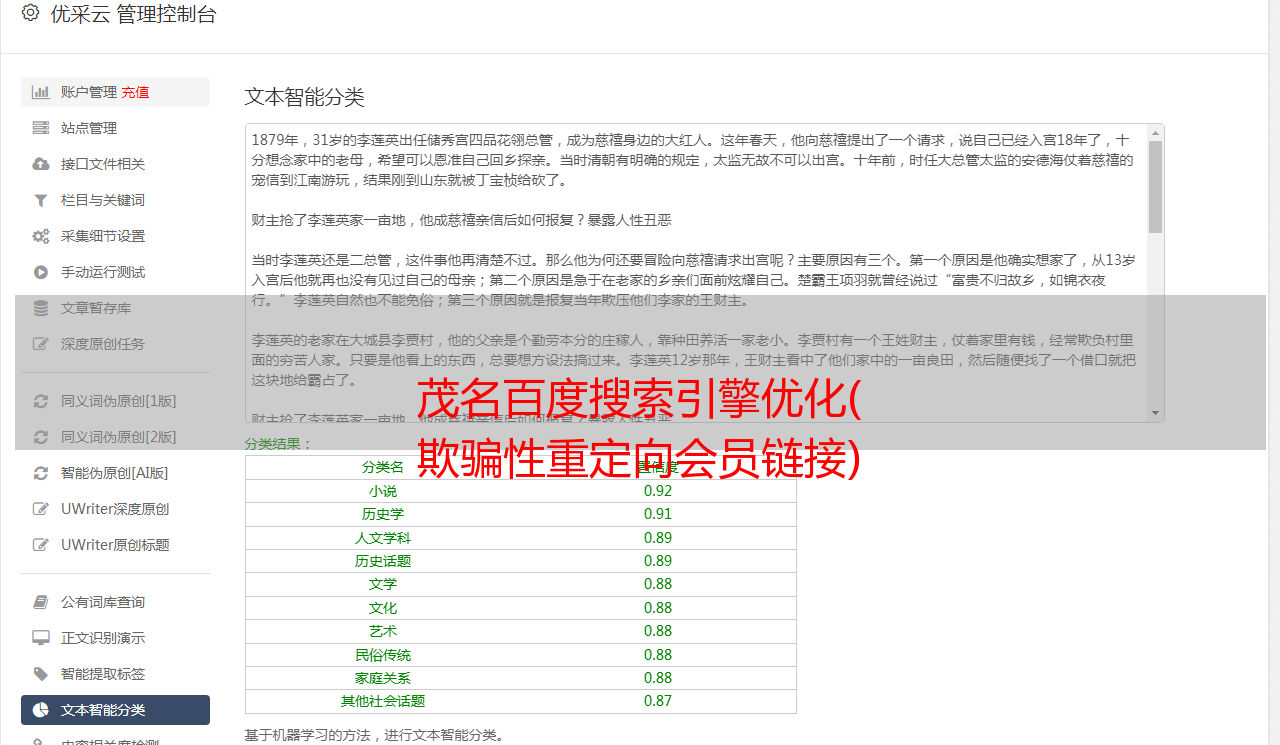
Task: Click the edit icon for UWriter原创标题
Action: point(40,545)
